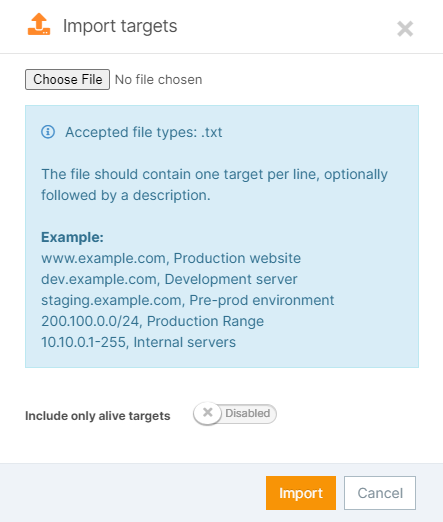Click the Accepted file types .txt note
Viewport: 443px width, 522px height.
143,132
